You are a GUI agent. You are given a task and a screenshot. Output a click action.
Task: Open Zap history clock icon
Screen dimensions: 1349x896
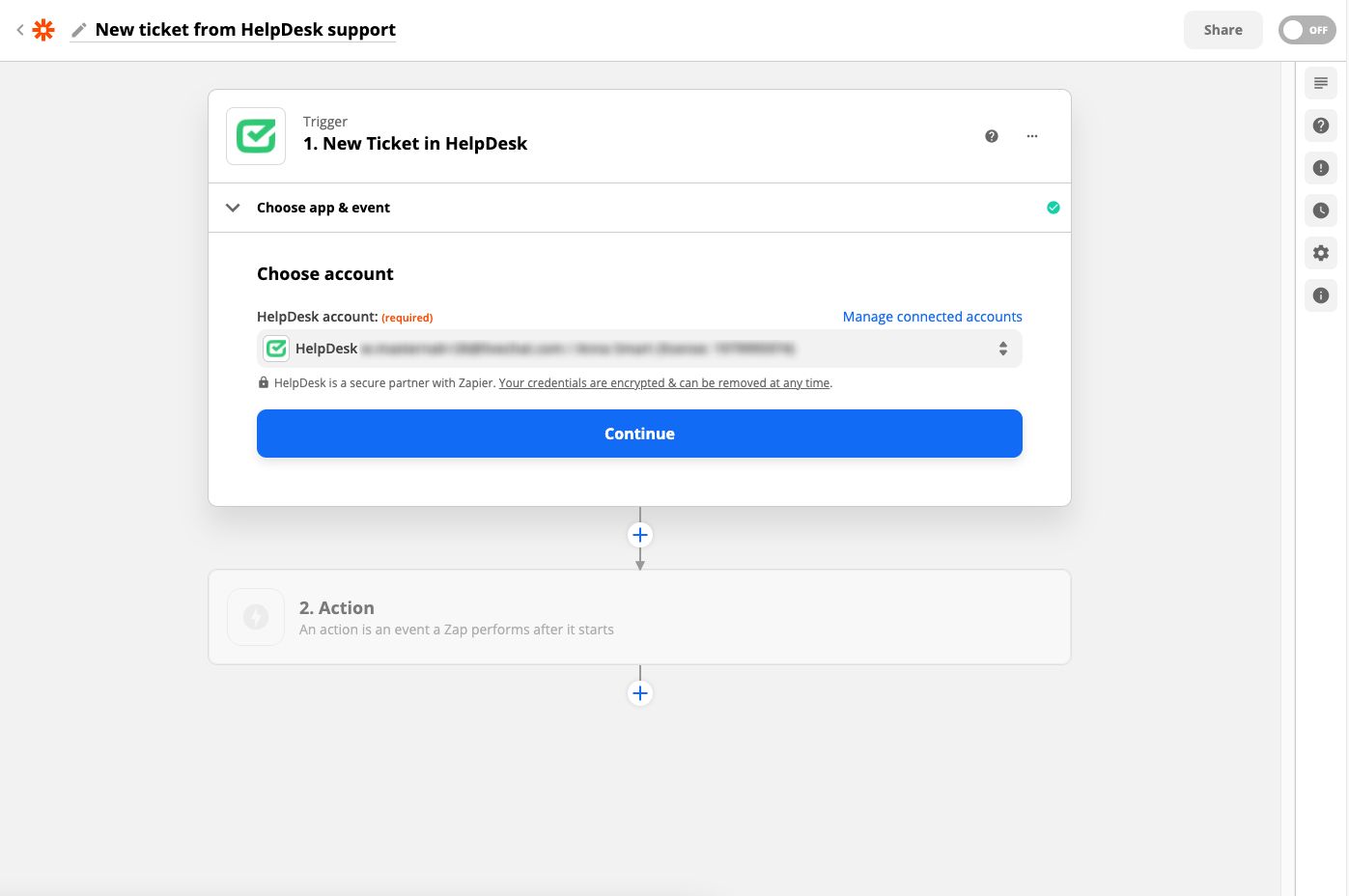pyautogui.click(x=1321, y=210)
